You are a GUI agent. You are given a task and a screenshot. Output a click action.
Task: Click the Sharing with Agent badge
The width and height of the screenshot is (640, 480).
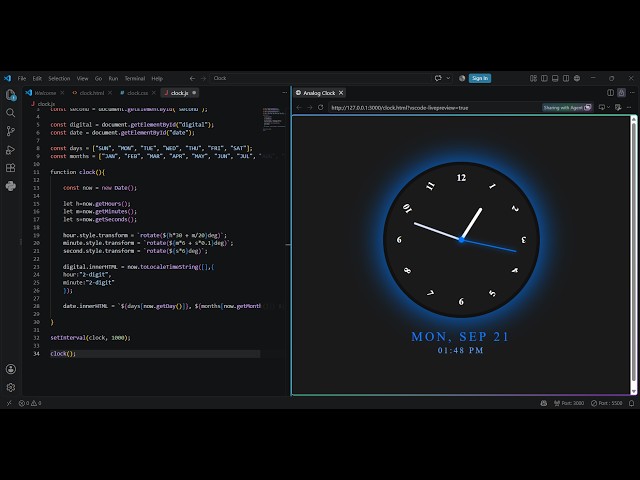(567, 107)
